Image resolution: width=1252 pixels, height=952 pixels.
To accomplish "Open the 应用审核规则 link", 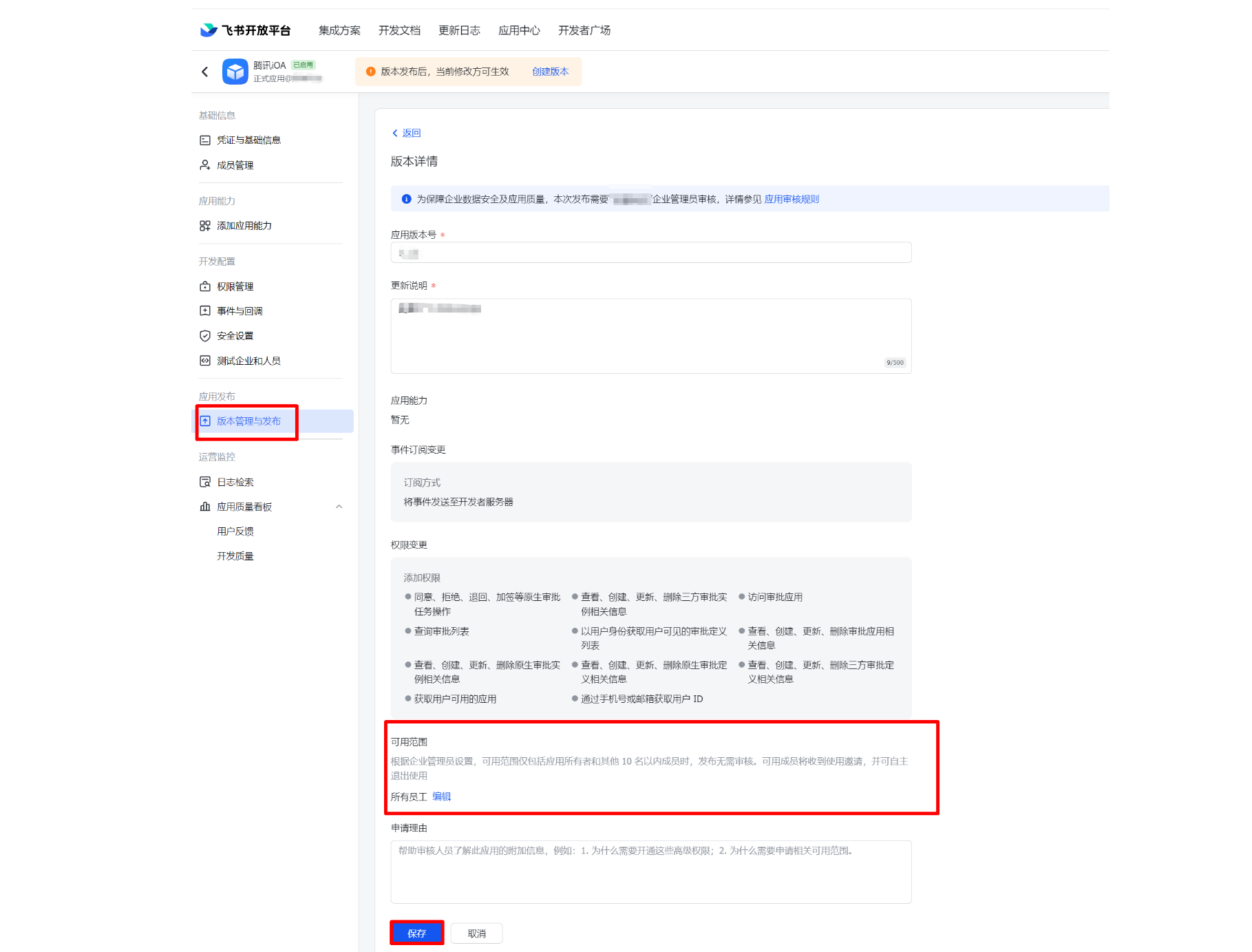I will (x=792, y=200).
